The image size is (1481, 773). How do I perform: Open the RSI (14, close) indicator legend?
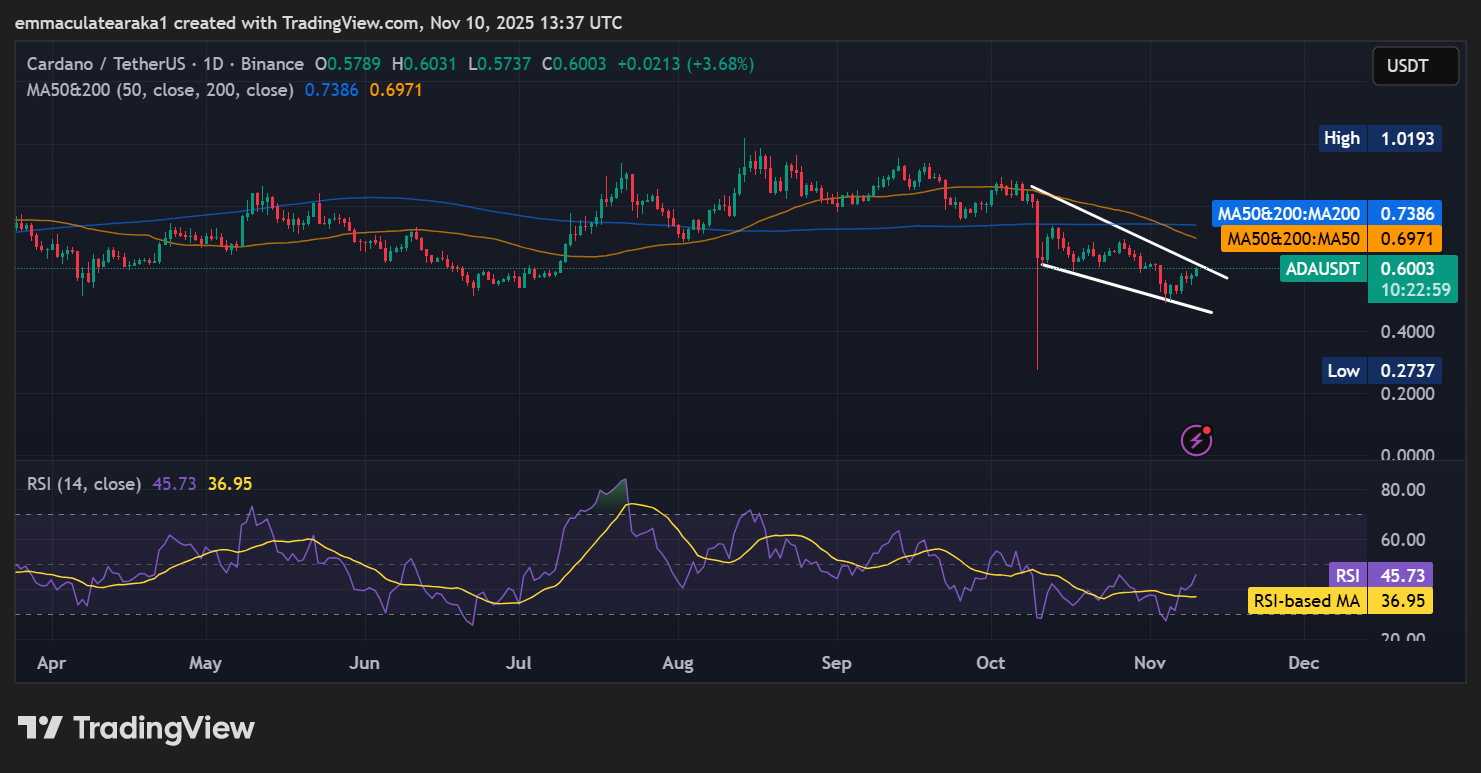85,482
